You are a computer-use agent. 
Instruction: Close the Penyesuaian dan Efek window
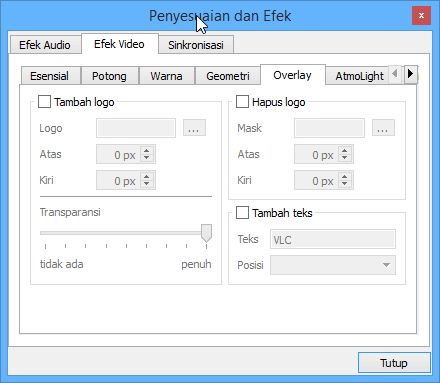pyautogui.click(x=421, y=16)
